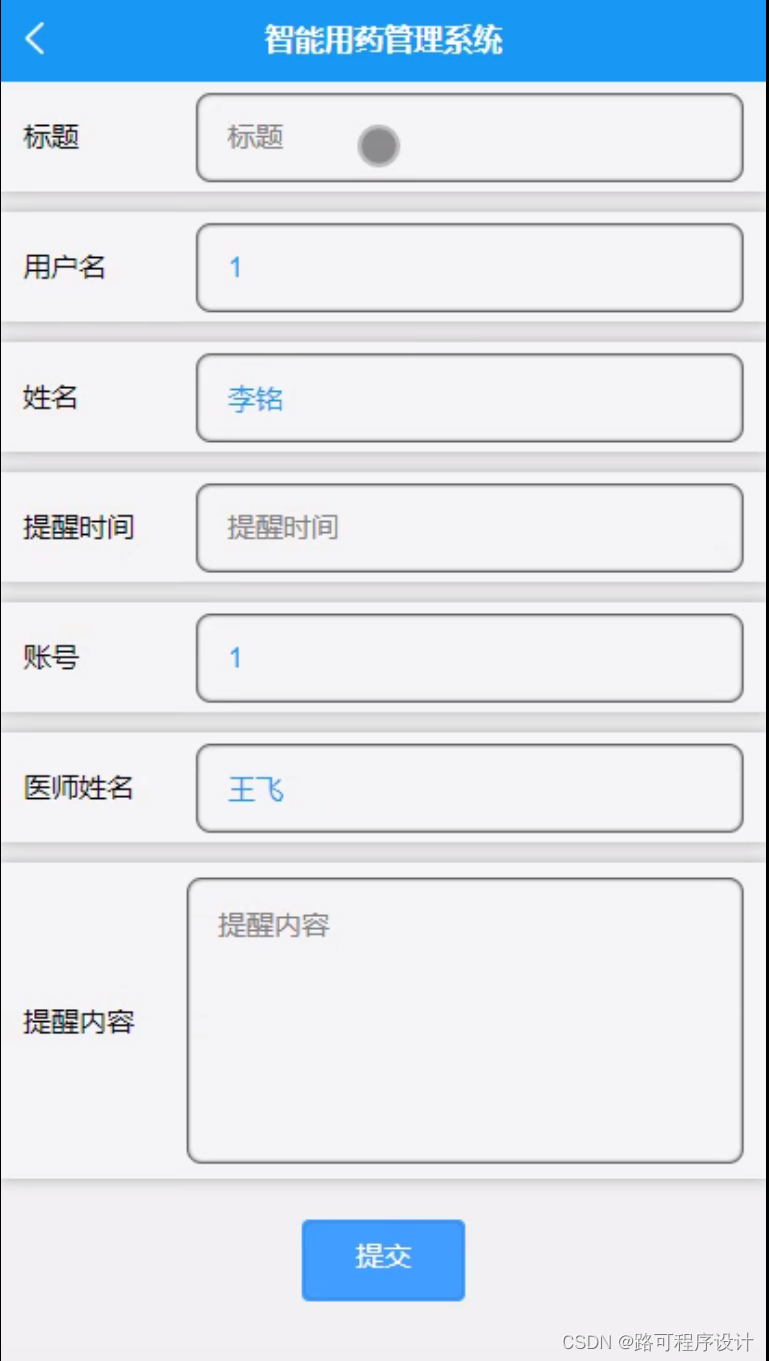769x1361 pixels.
Task: Tap the 姓名 label on the left
Action: [x=48, y=397]
